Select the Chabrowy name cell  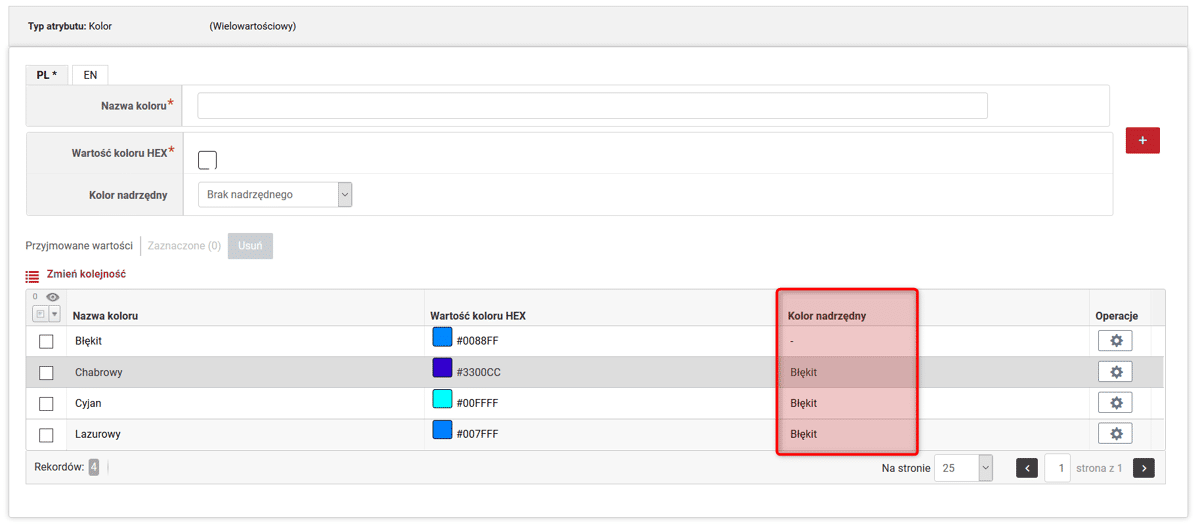tap(99, 372)
